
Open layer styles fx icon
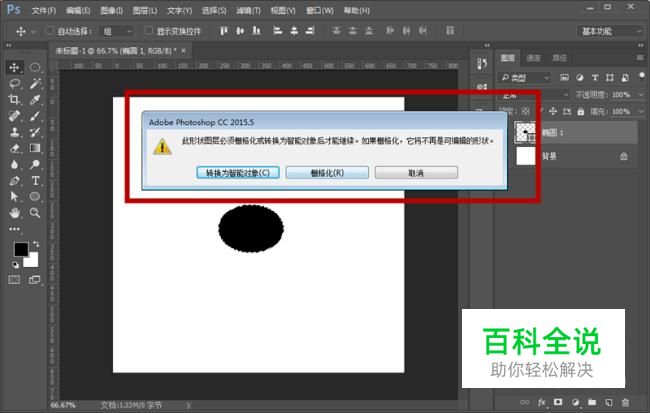(x=541, y=402)
